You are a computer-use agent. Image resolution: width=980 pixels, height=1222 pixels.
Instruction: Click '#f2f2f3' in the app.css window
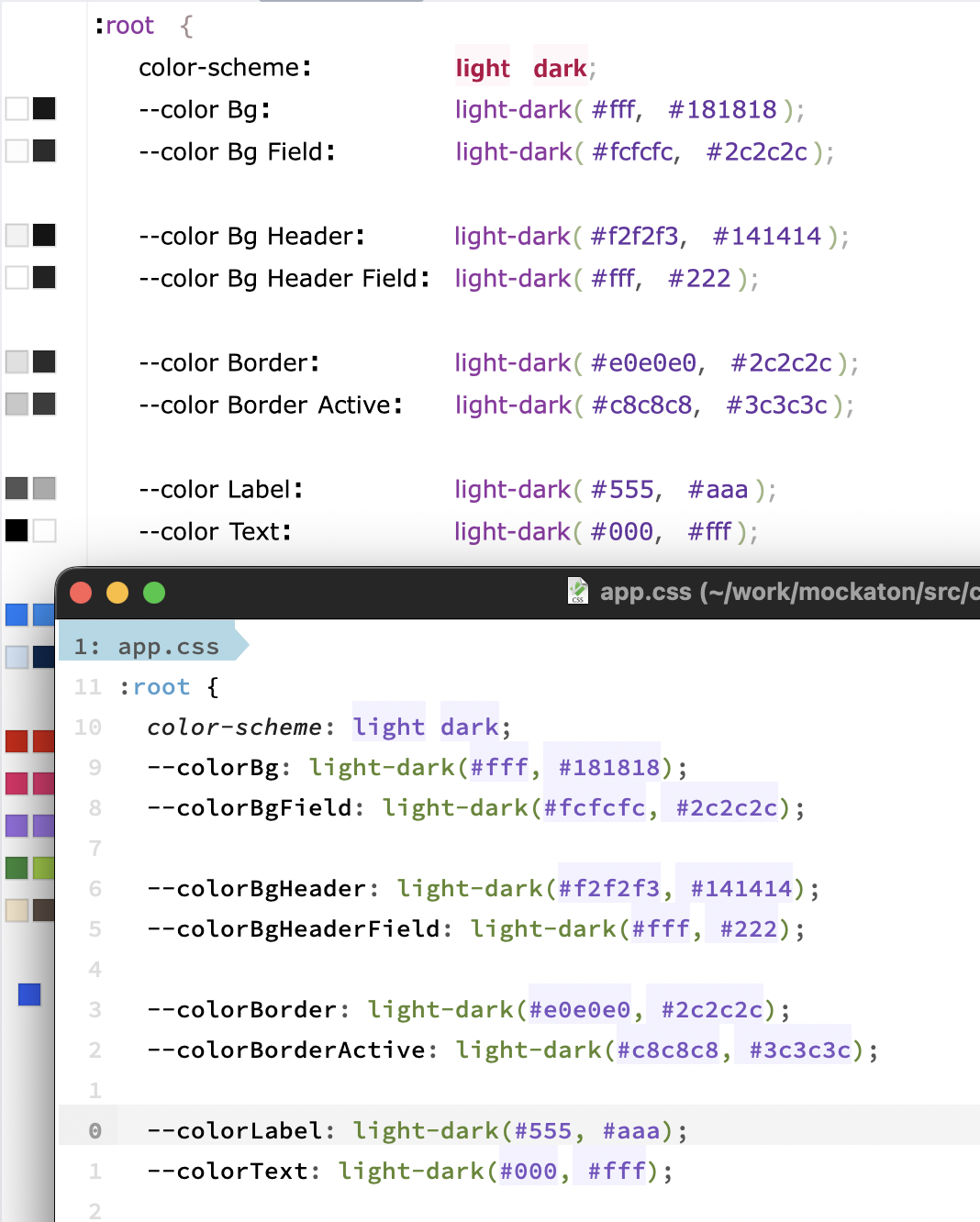(x=609, y=889)
